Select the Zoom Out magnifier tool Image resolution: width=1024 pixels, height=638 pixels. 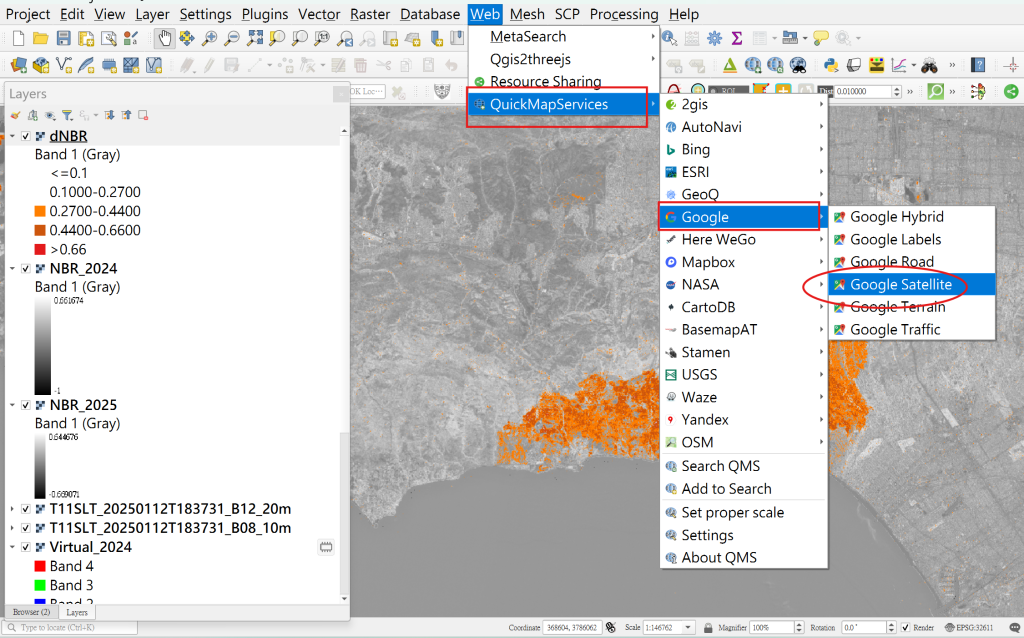(231, 39)
